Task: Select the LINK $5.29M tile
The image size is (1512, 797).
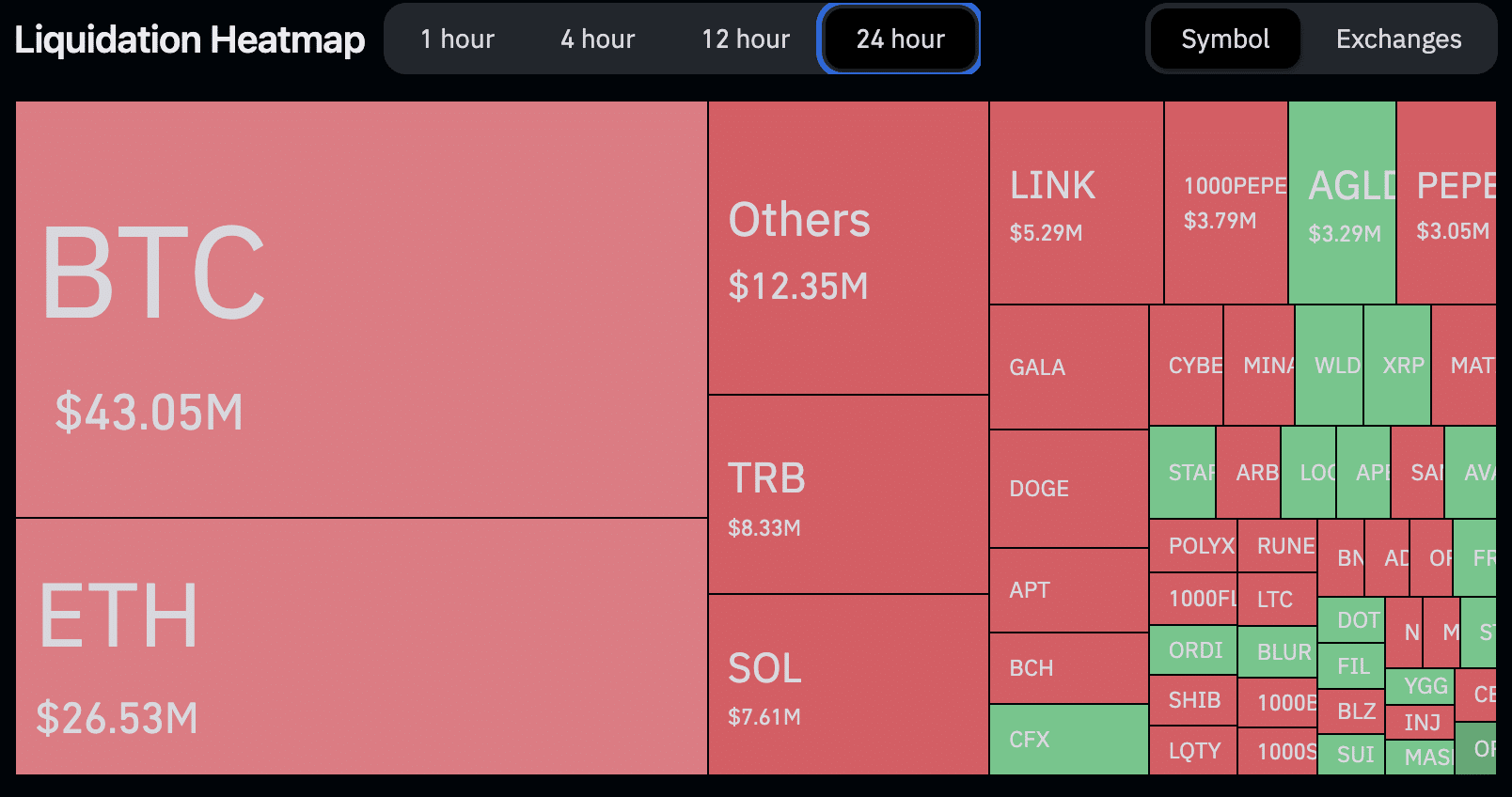Action: click(x=1076, y=203)
